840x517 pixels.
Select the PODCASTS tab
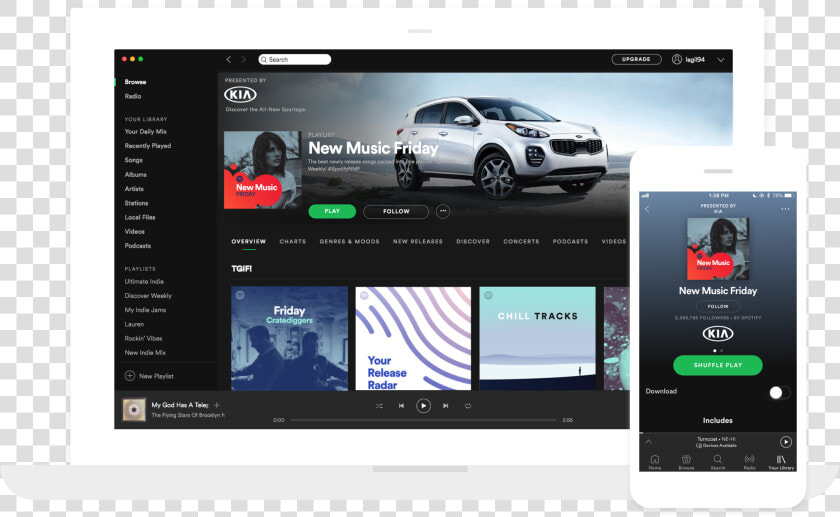571,242
